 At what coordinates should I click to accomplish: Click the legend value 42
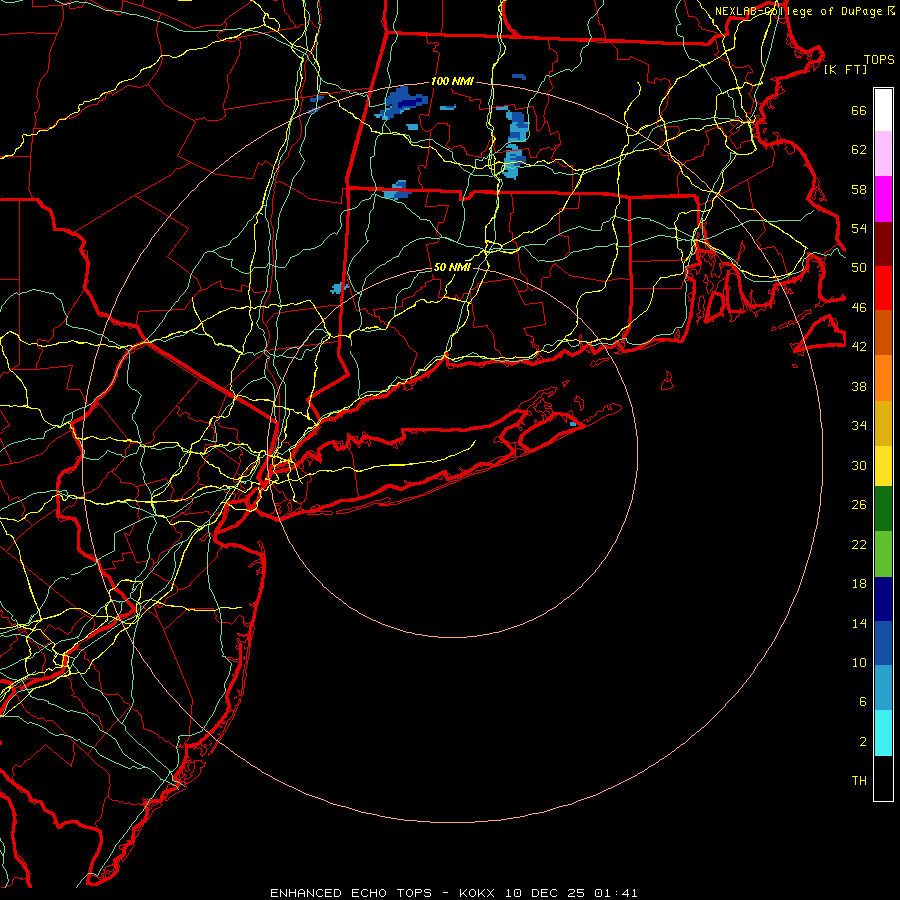coord(859,346)
